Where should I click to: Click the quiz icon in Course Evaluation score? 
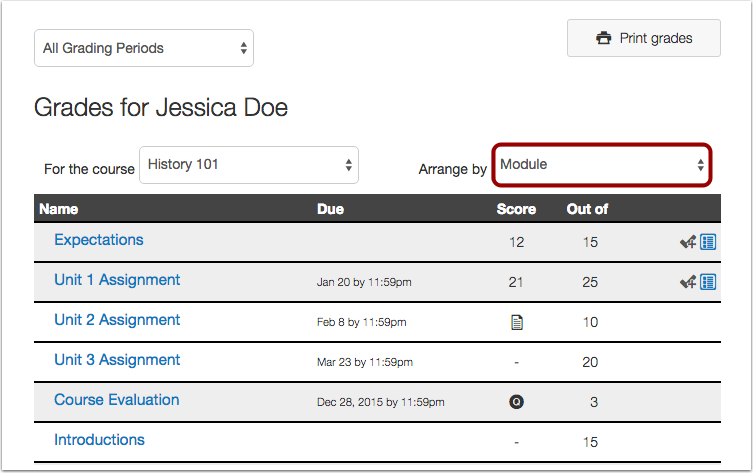(516, 402)
